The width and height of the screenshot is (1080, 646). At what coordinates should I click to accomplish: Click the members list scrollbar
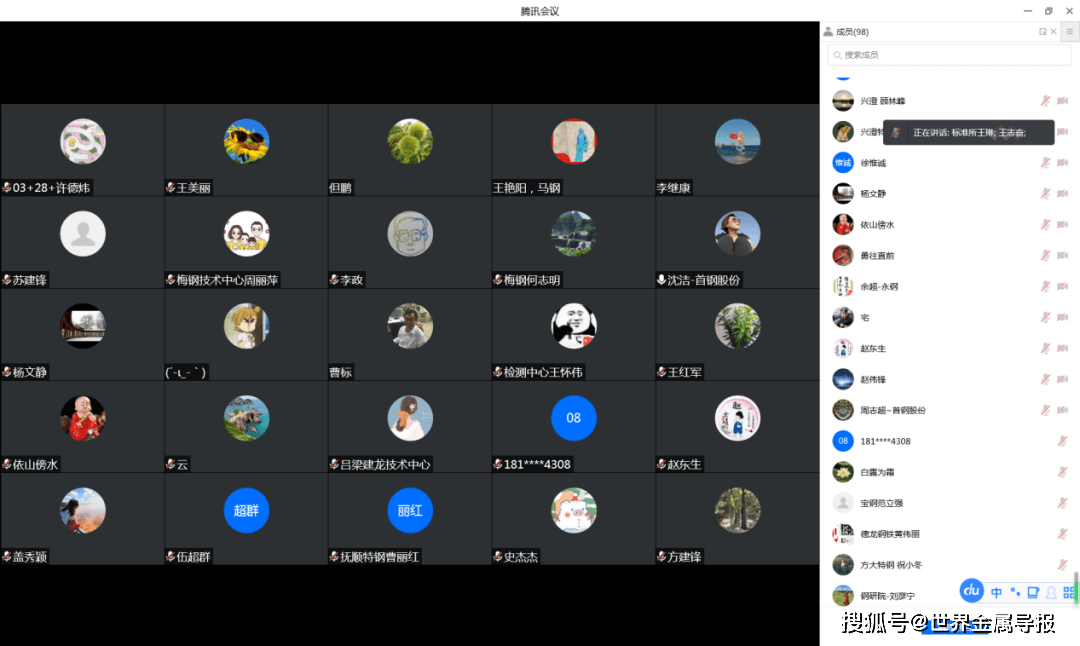1076,586
